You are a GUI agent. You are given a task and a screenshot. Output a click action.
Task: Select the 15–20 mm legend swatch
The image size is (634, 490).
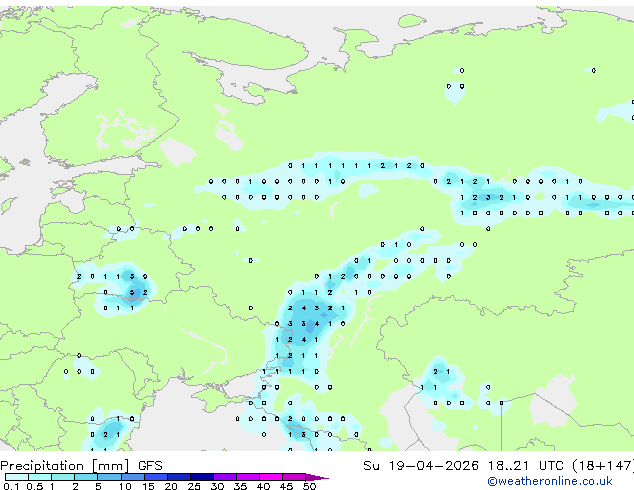pos(156,477)
